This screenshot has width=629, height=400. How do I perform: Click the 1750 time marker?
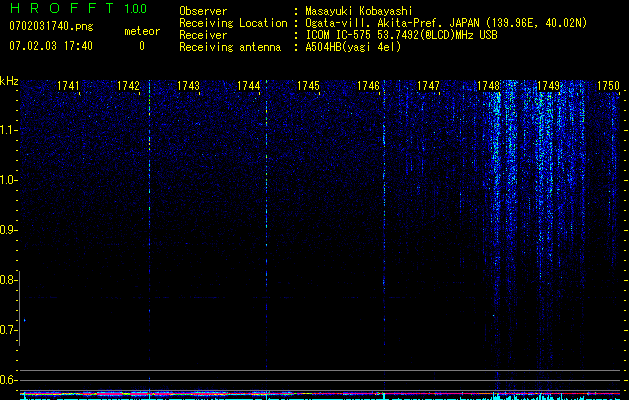pyautogui.click(x=608, y=86)
